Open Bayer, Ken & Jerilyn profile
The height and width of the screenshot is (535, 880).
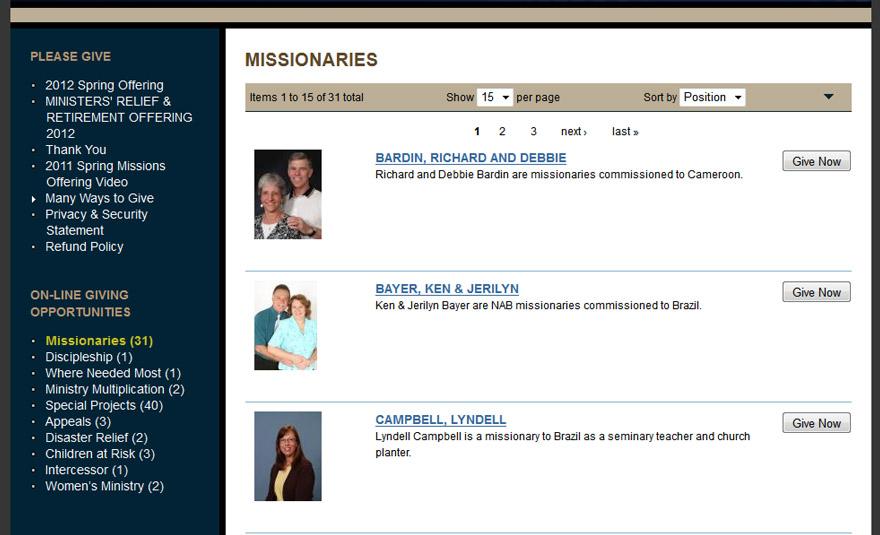pyautogui.click(x=447, y=289)
